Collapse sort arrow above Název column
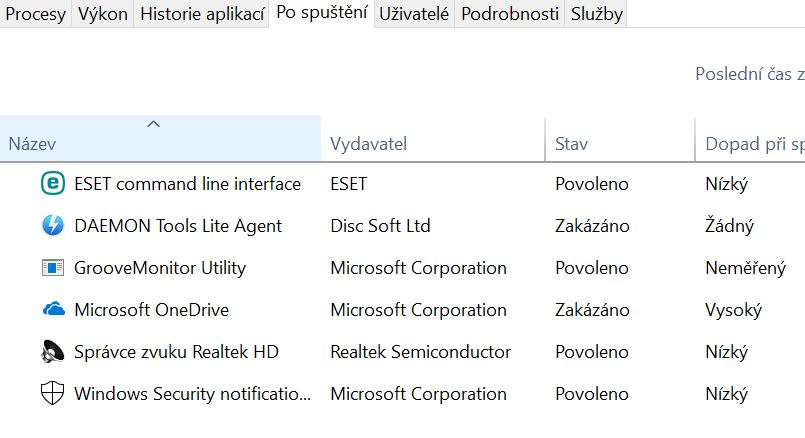This screenshot has width=805, height=438. pos(153,124)
